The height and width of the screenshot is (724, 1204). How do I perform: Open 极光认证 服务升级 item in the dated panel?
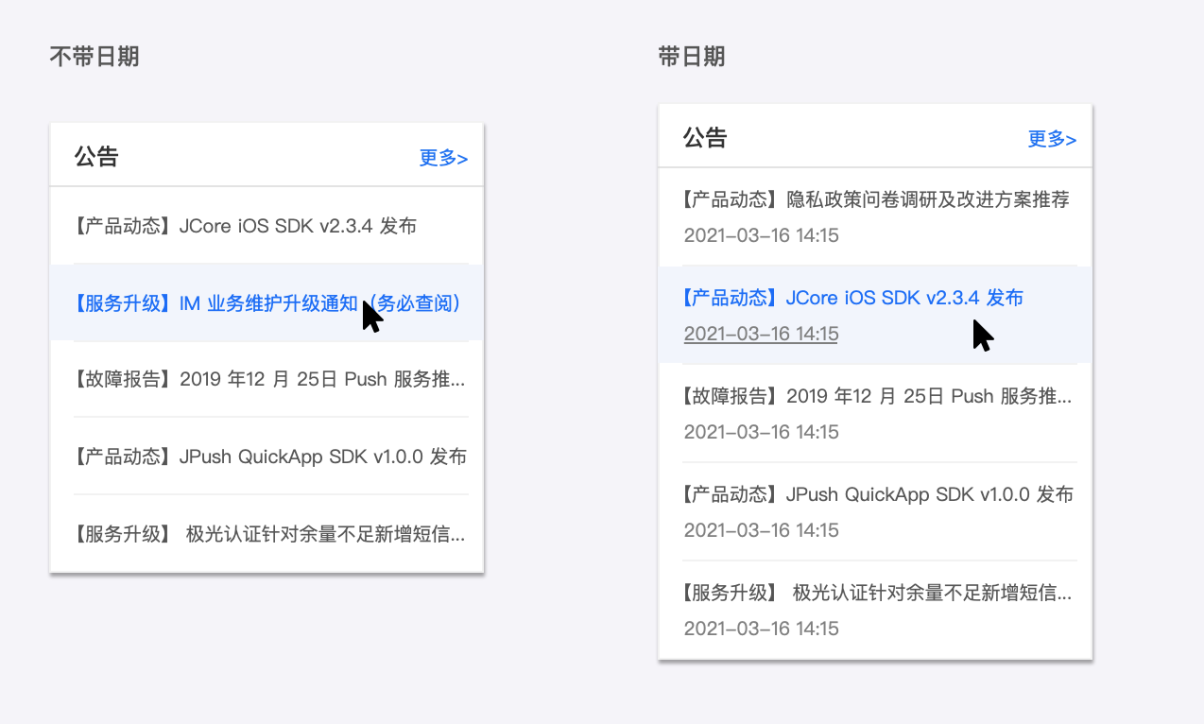point(877,593)
